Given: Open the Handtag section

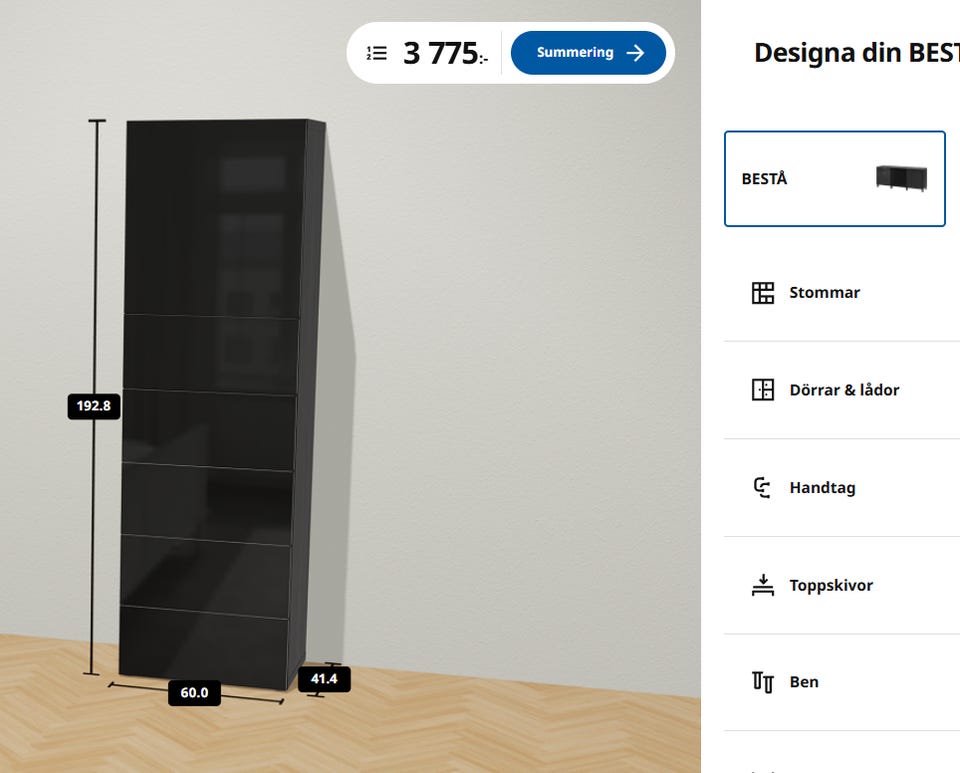Looking at the screenshot, I should pyautogui.click(x=822, y=488).
